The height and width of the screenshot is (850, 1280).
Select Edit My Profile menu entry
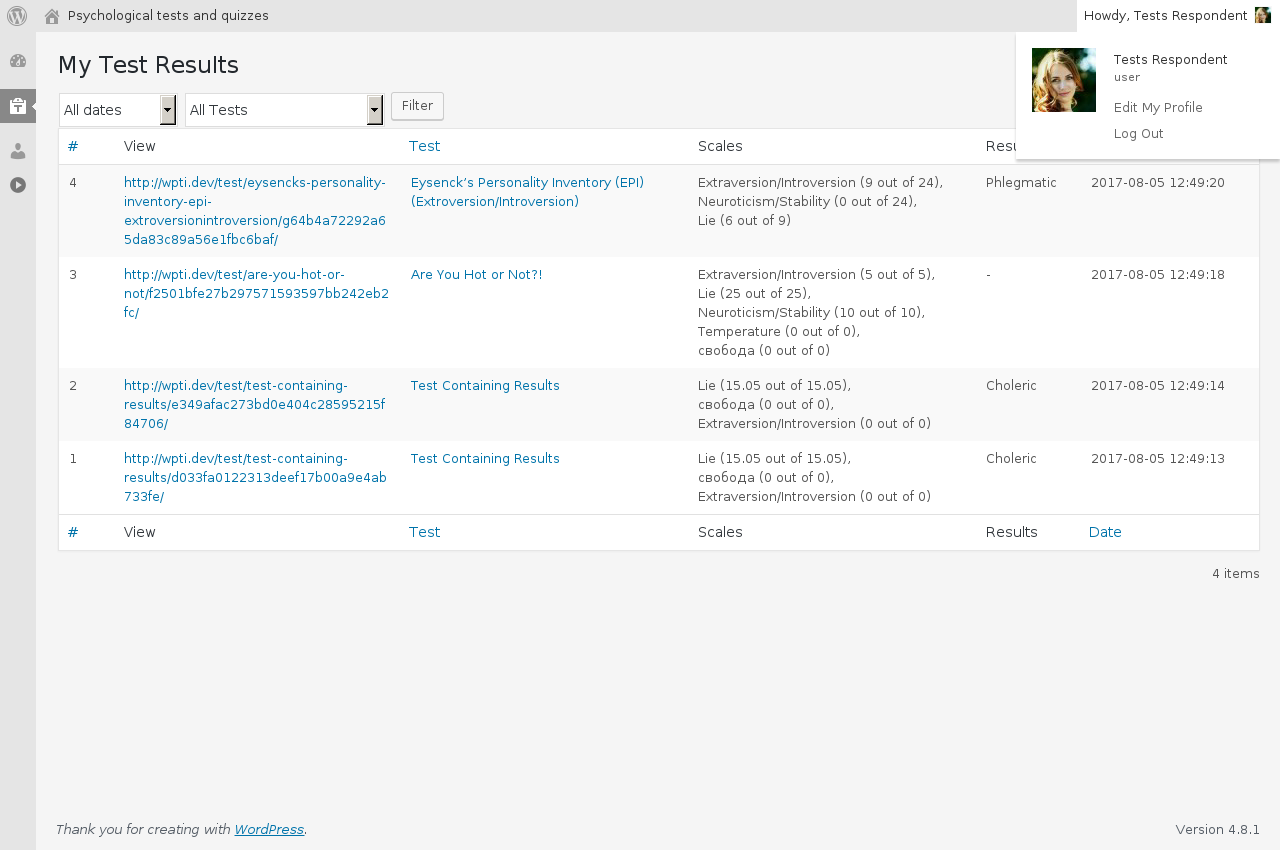(1158, 108)
